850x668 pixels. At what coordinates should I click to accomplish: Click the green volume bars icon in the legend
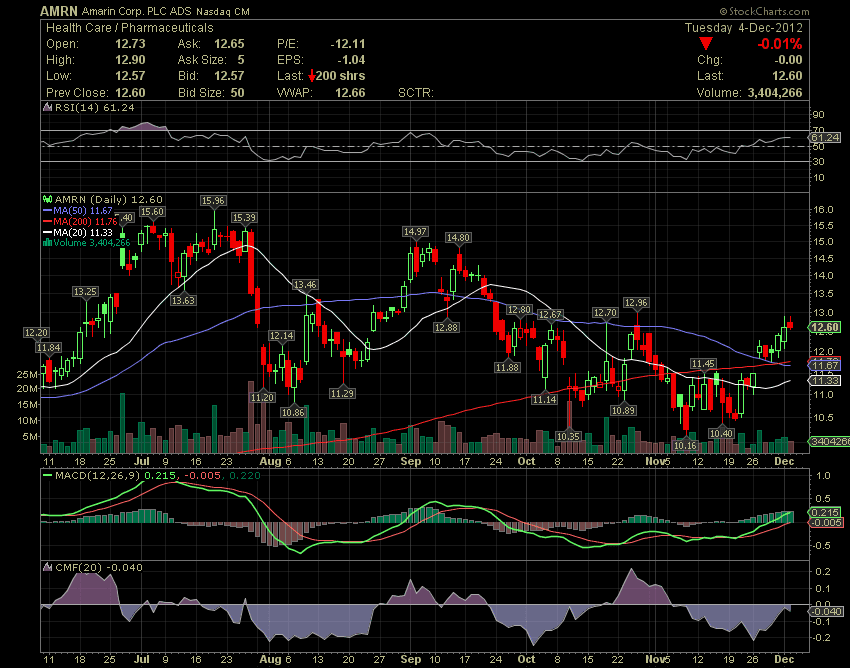[48, 241]
